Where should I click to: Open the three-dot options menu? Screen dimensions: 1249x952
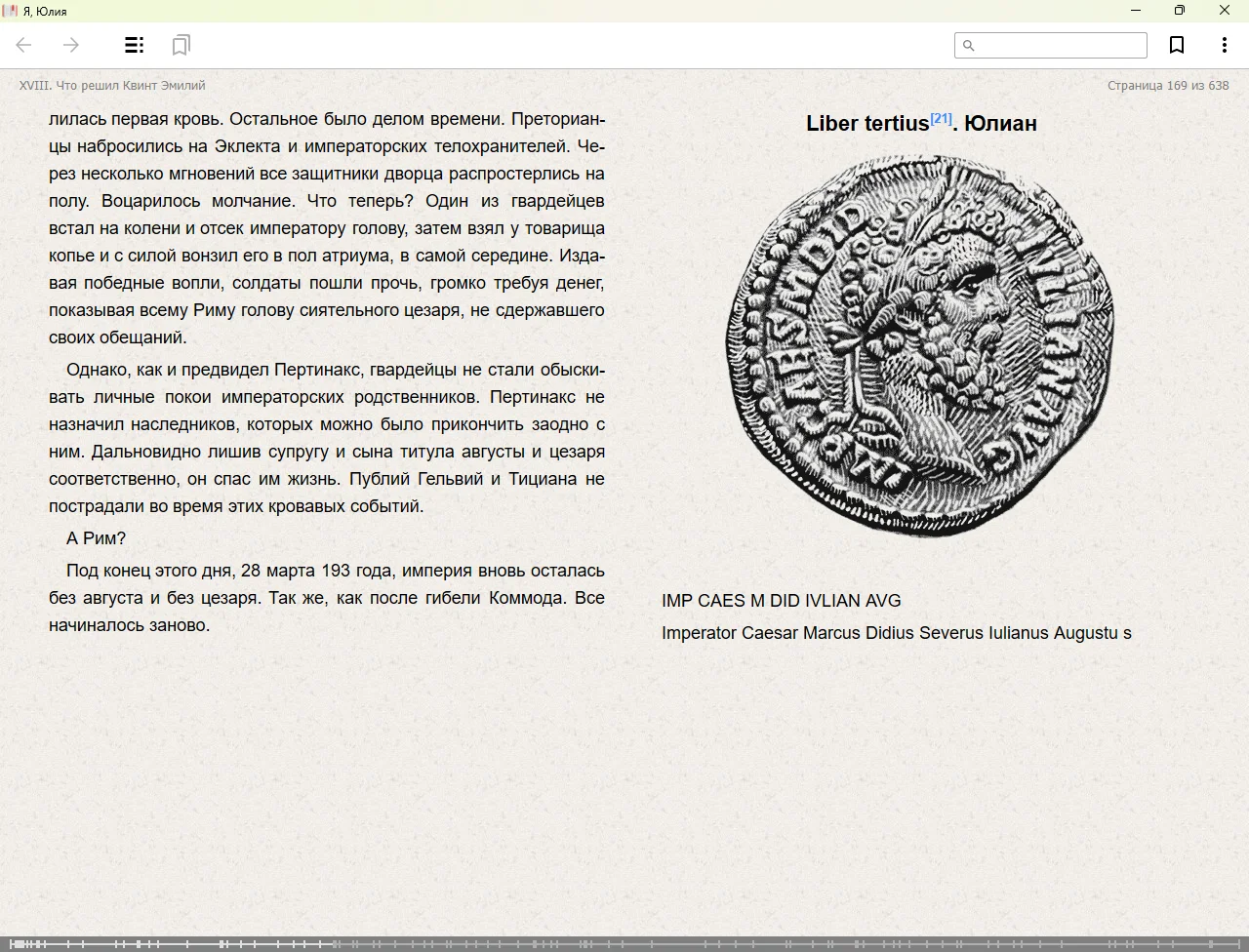[1224, 45]
